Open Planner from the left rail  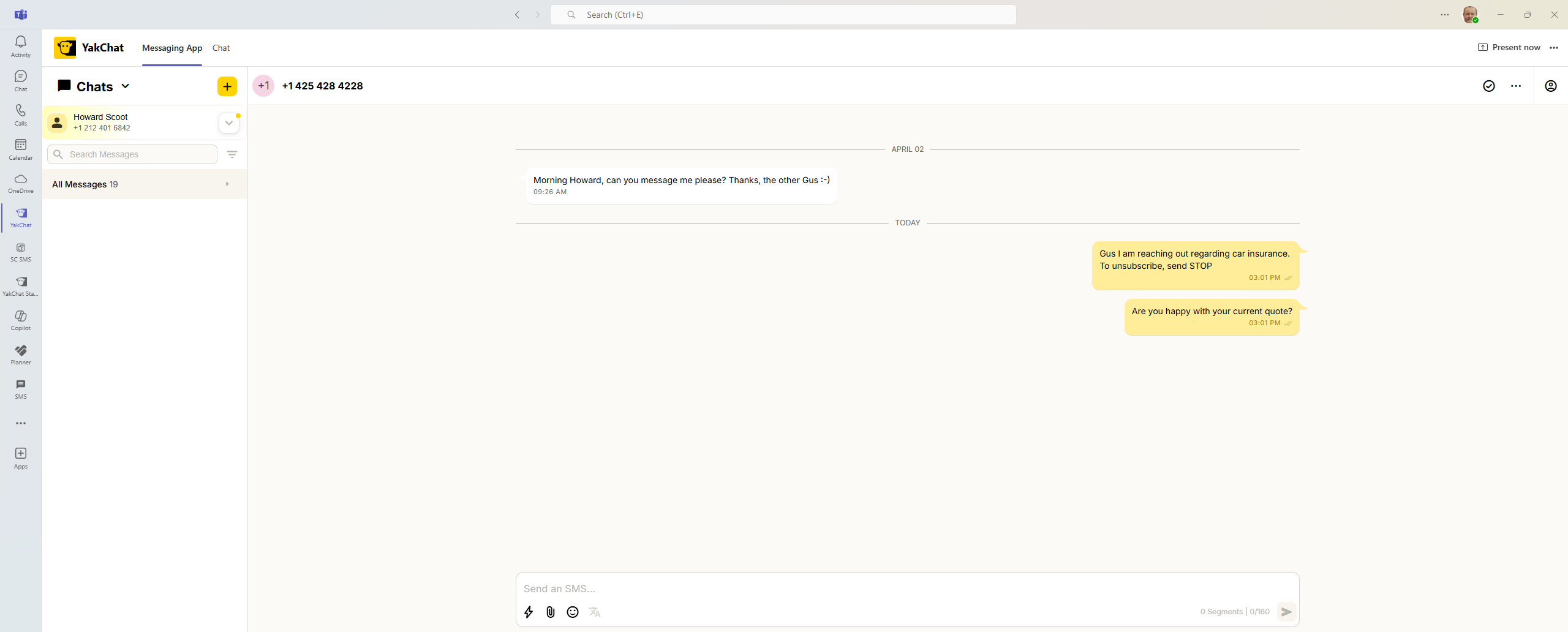pyautogui.click(x=21, y=354)
